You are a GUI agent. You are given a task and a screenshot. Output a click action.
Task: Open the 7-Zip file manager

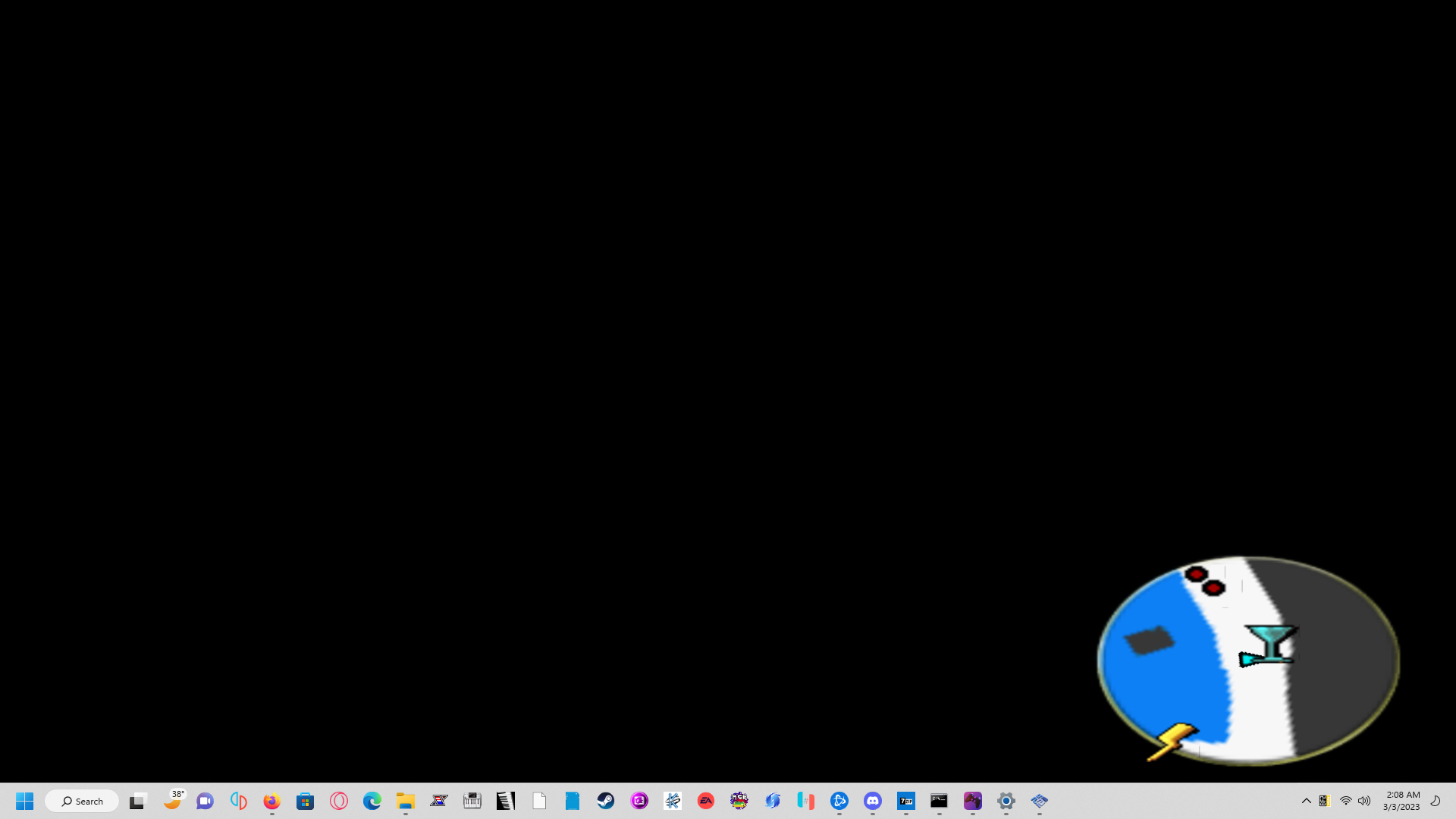(x=905, y=800)
